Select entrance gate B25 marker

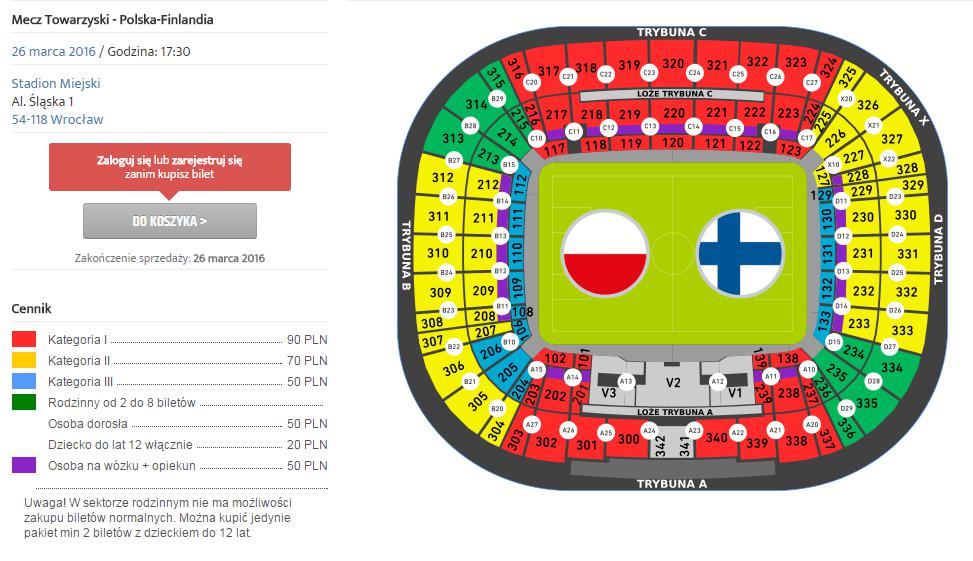[x=446, y=235]
